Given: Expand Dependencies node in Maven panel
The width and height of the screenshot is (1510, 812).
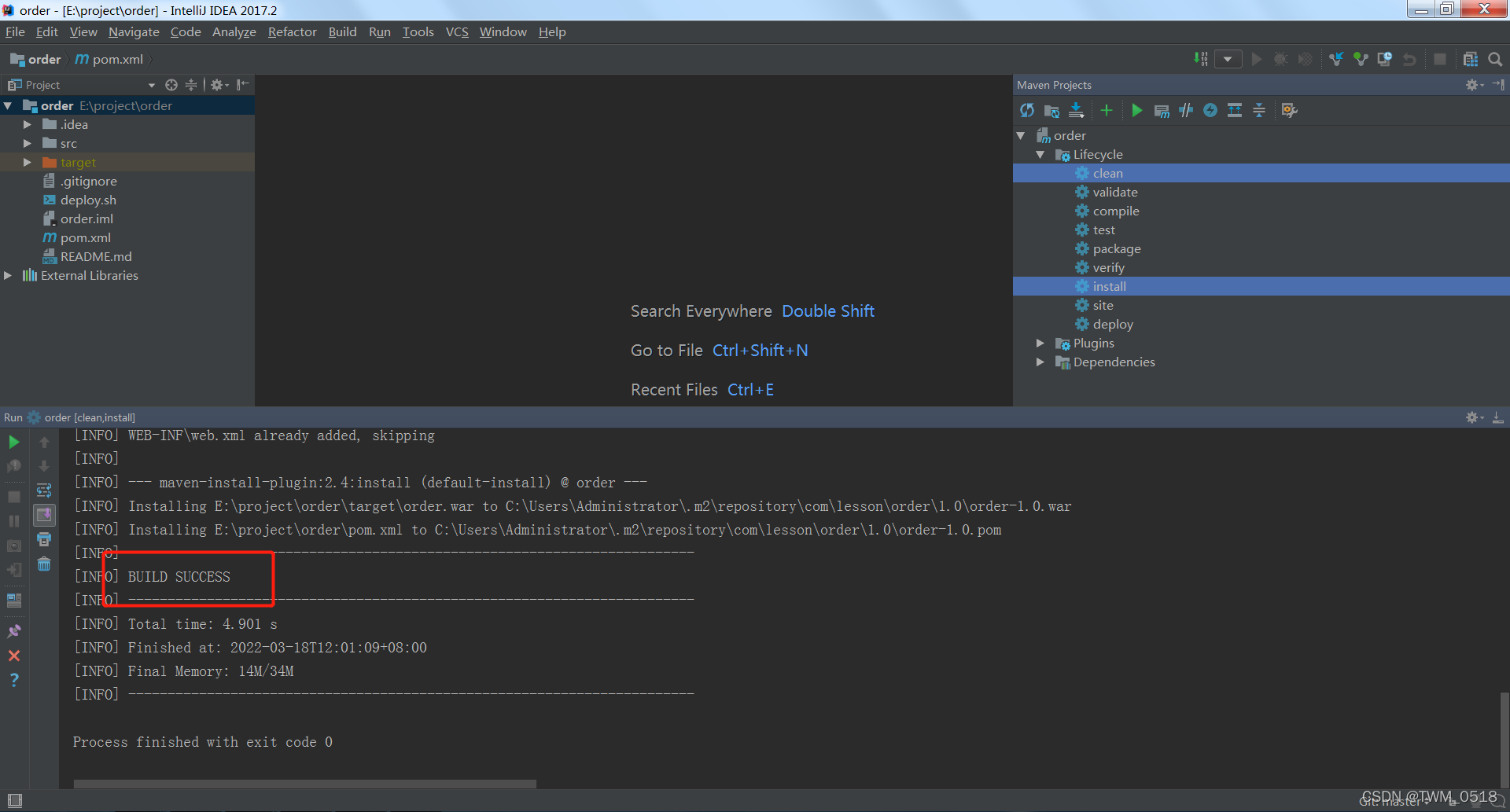Looking at the screenshot, I should 1040,362.
